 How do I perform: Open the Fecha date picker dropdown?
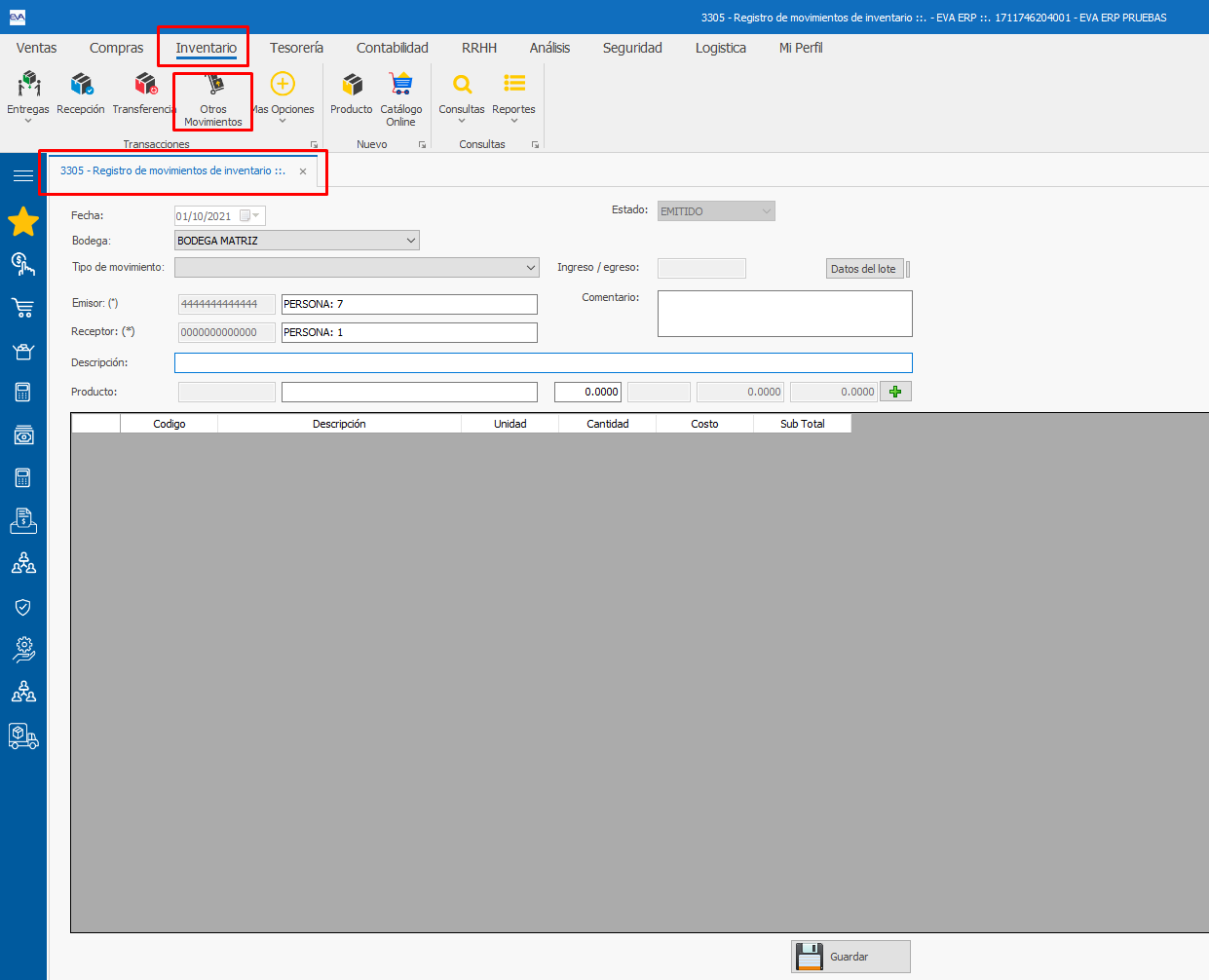click(255, 216)
